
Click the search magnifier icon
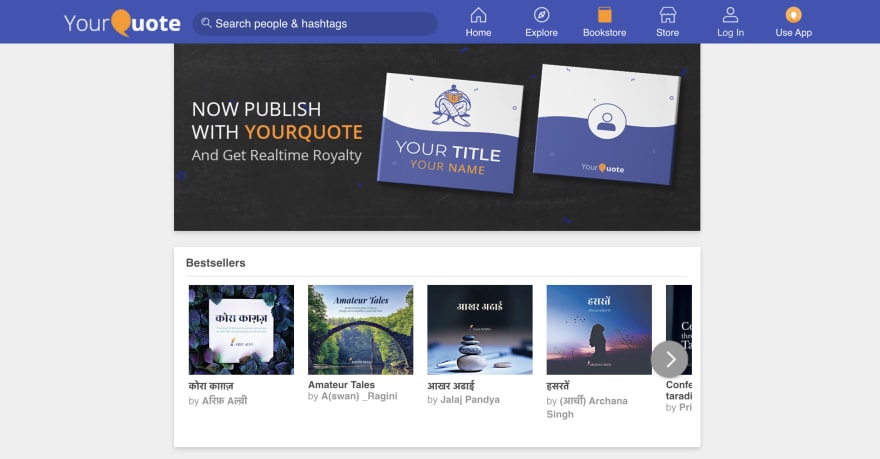pos(206,23)
